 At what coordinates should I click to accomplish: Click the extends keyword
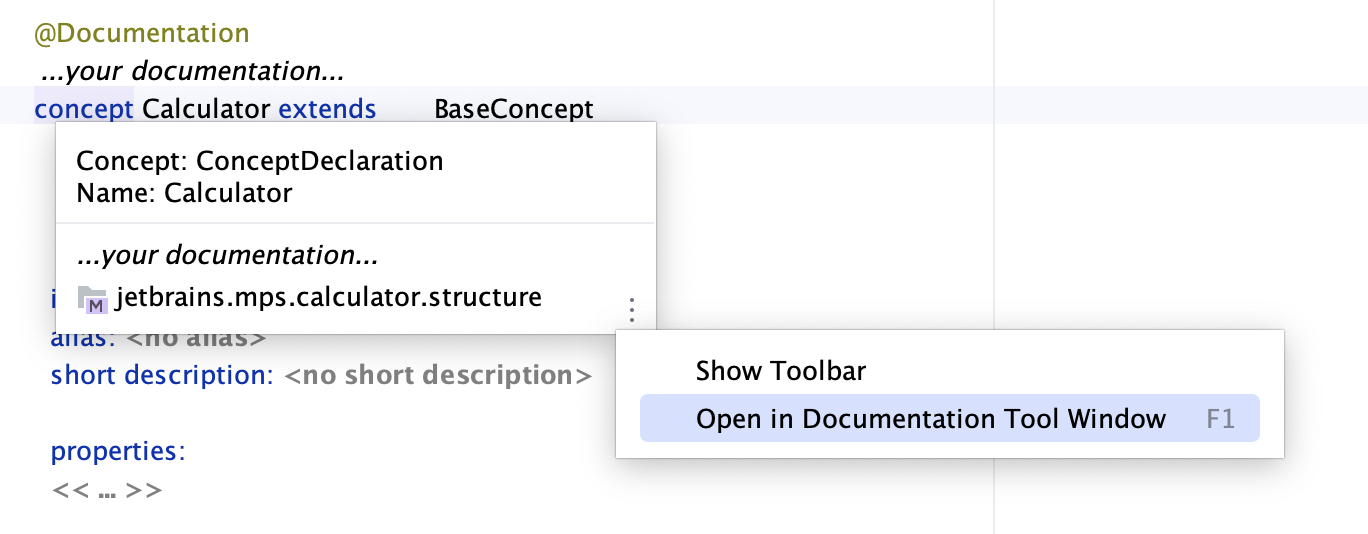327,108
